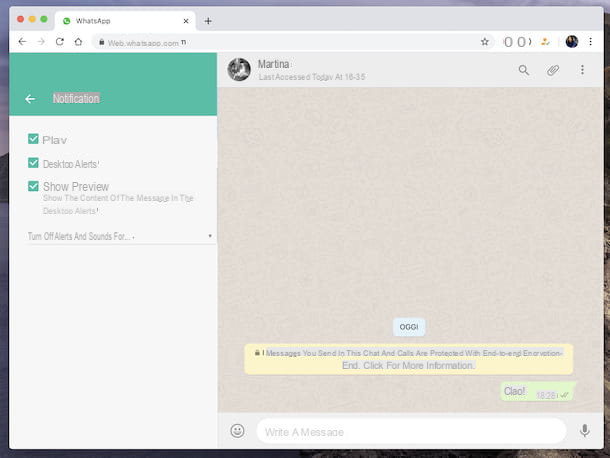
Task: Open the browser profile avatar
Action: (x=571, y=42)
